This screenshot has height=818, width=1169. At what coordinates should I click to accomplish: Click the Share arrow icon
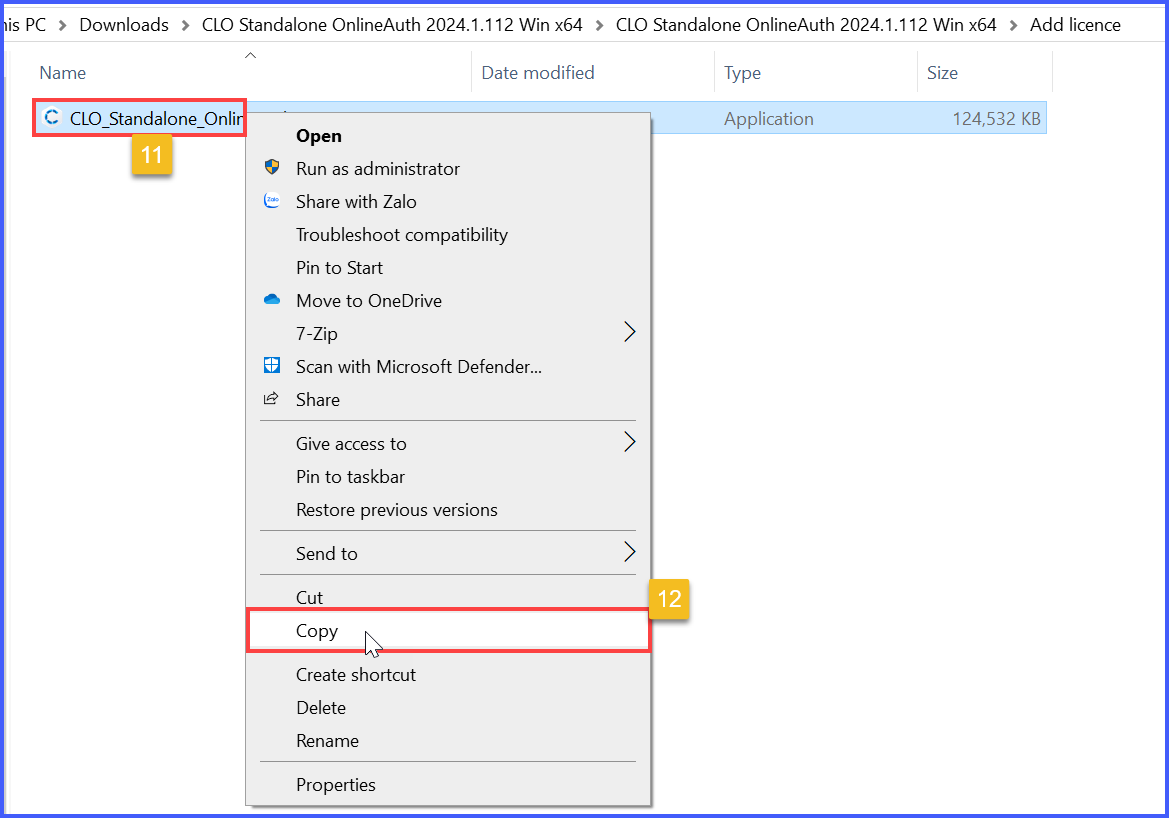271,399
